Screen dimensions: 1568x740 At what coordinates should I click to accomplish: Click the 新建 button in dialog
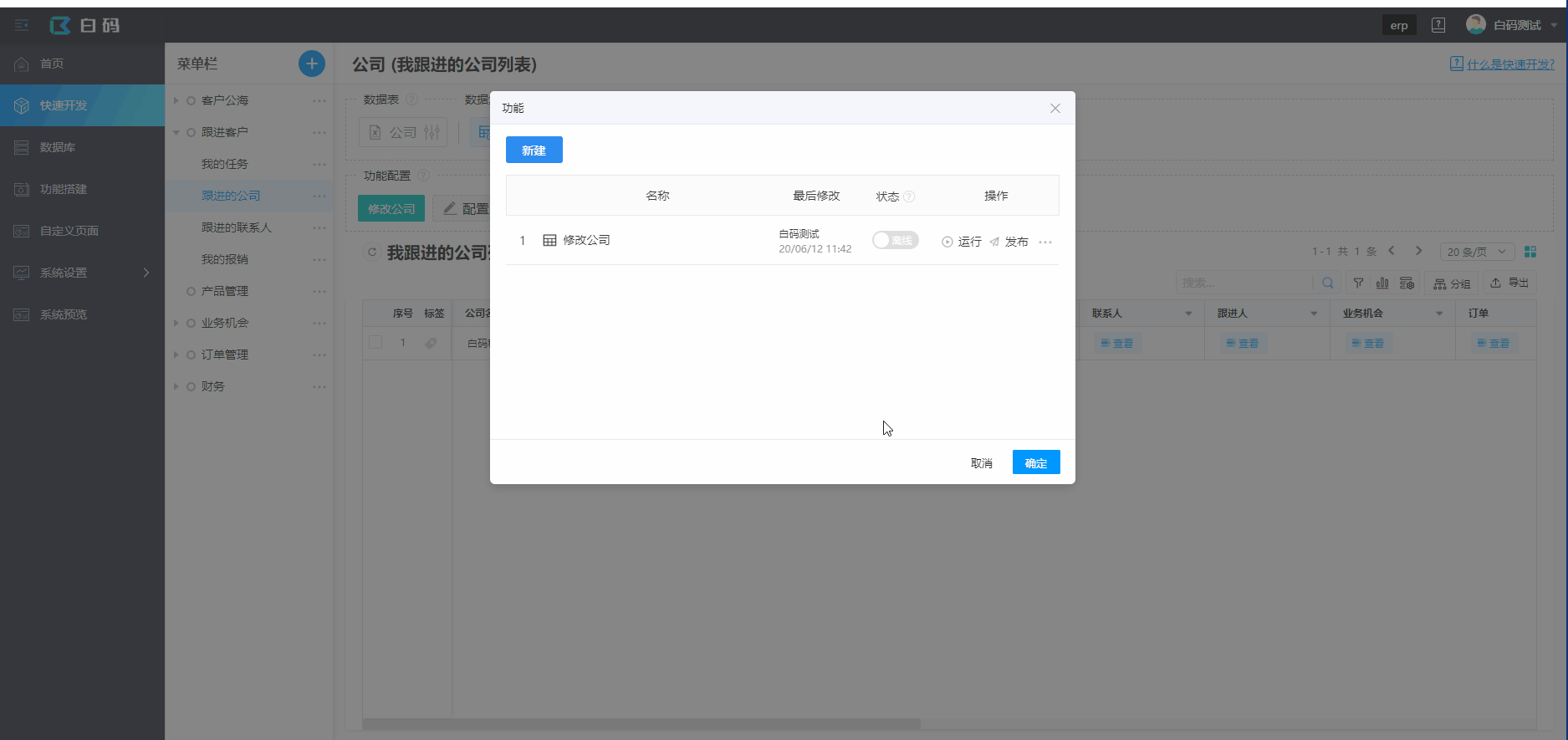(x=534, y=150)
